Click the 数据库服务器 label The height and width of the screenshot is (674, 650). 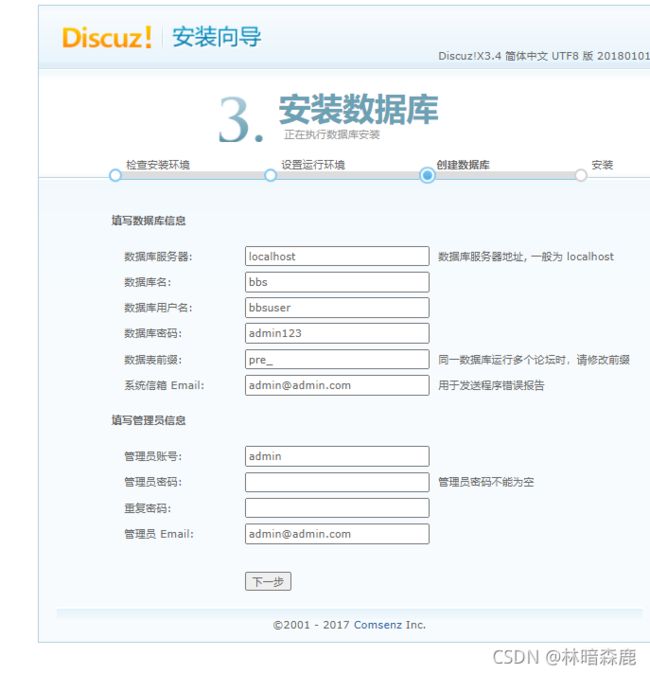tap(158, 257)
